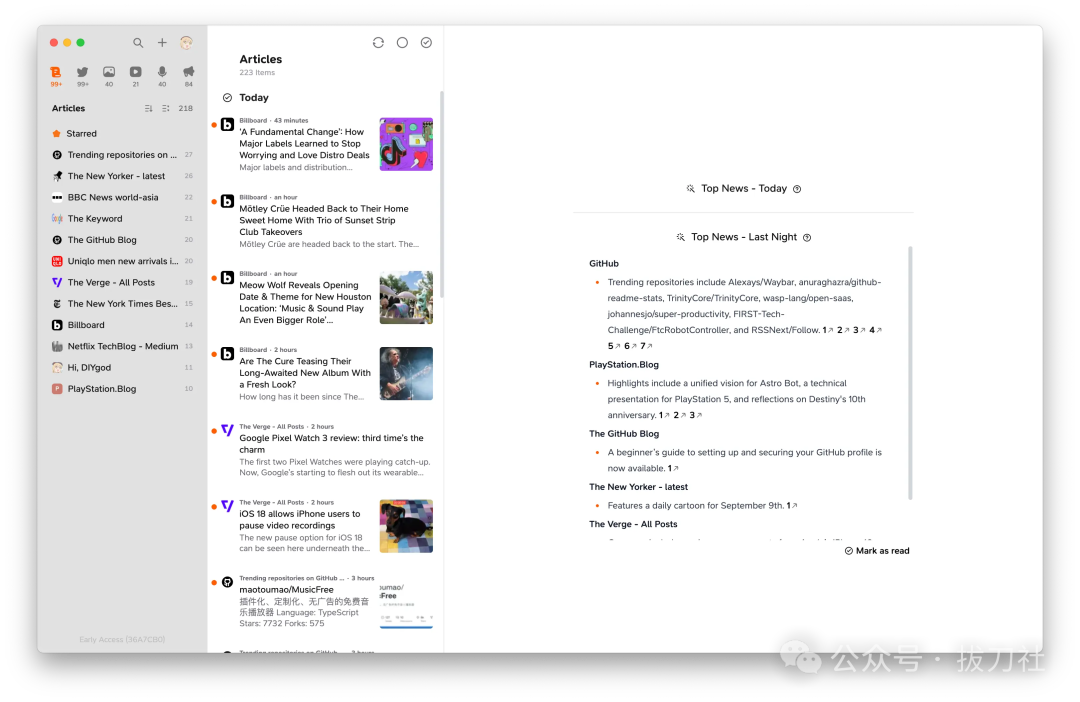
Task: Open the search magnifier in the sidebar
Action: 138,43
